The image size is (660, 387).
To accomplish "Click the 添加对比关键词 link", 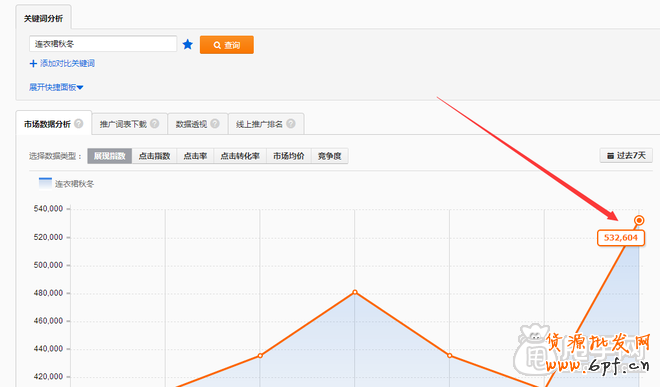I will [x=67, y=64].
